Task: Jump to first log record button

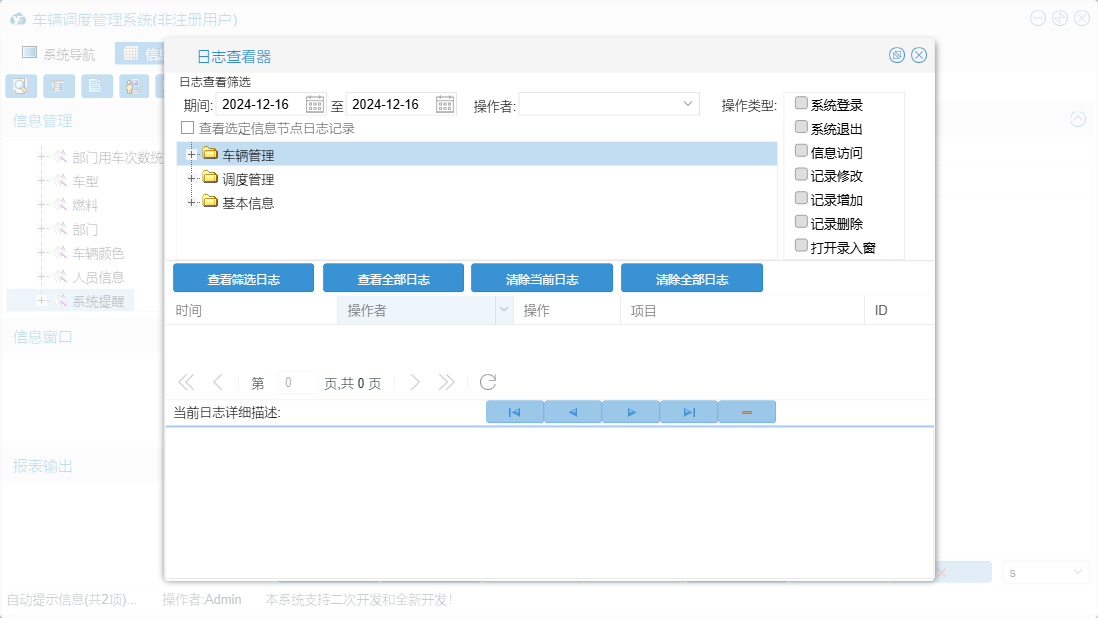Action: [514, 412]
